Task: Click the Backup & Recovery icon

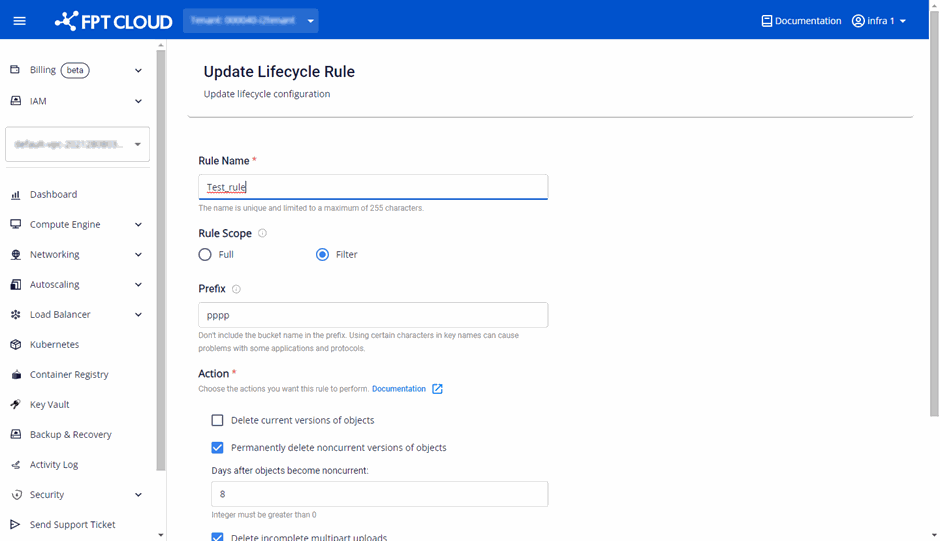Action: tap(16, 434)
